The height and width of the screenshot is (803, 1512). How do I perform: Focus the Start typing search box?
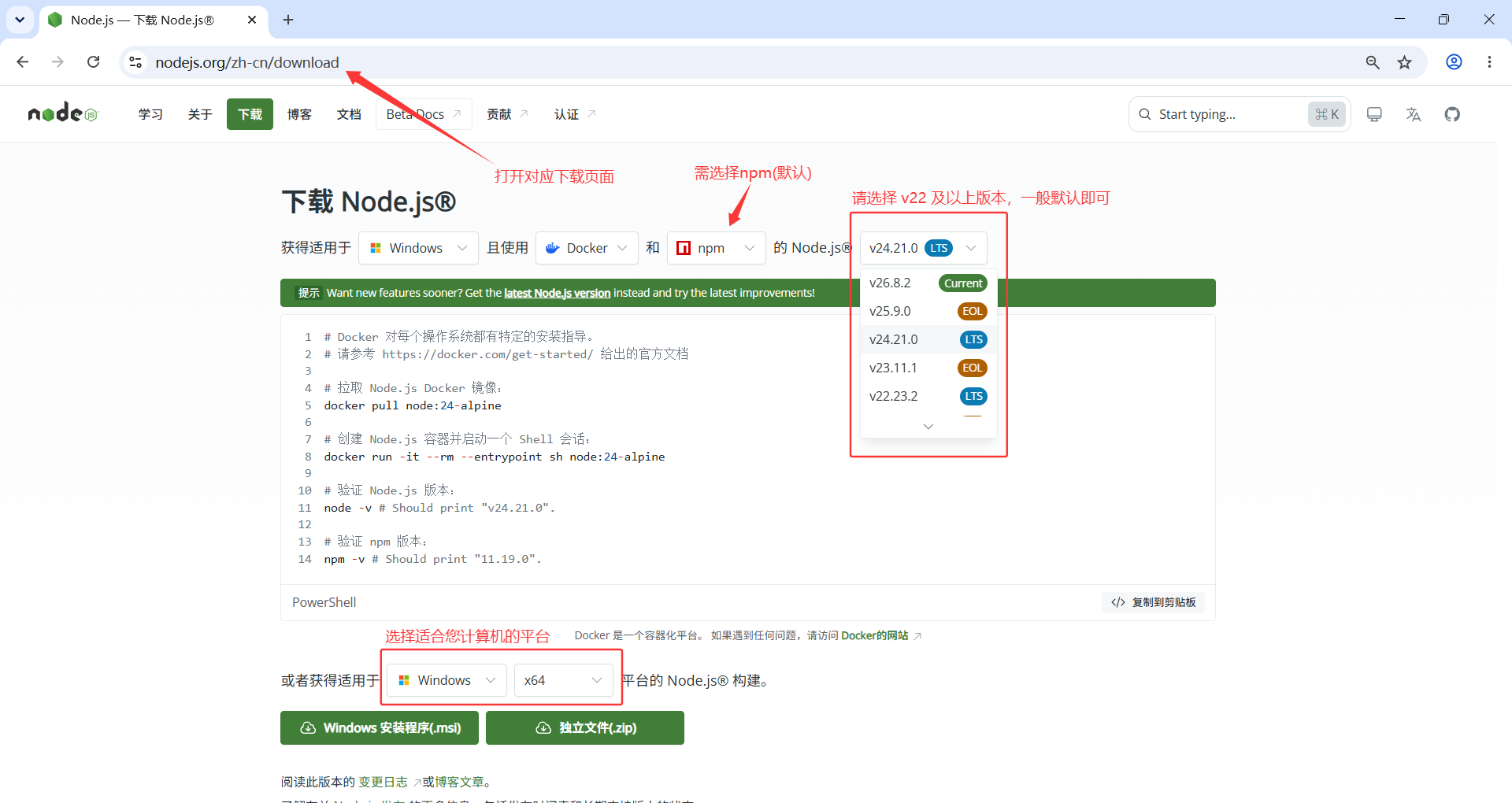[1240, 114]
